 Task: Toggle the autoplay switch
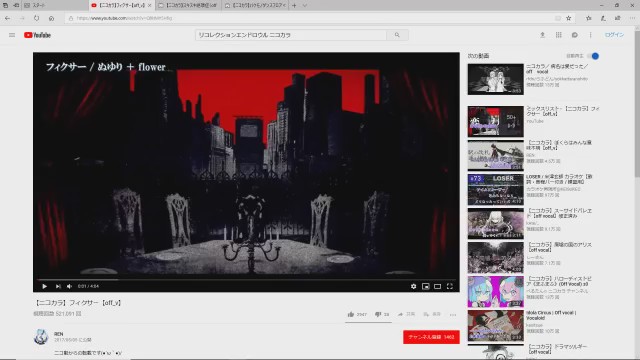coord(594,56)
